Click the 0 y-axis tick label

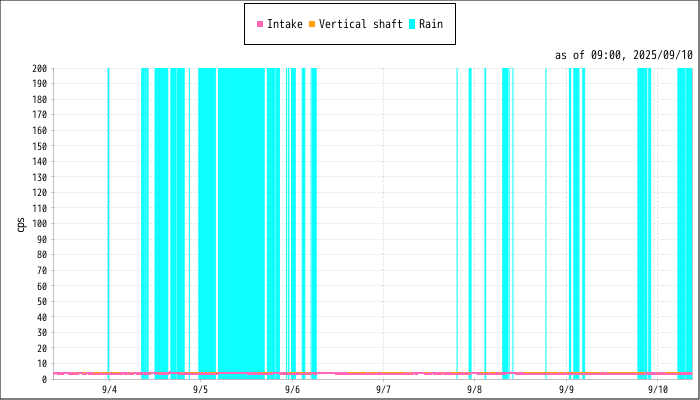45,379
